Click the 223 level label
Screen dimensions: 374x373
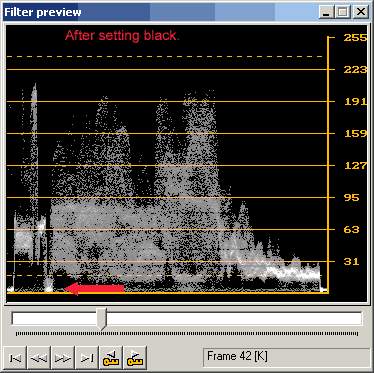click(355, 70)
